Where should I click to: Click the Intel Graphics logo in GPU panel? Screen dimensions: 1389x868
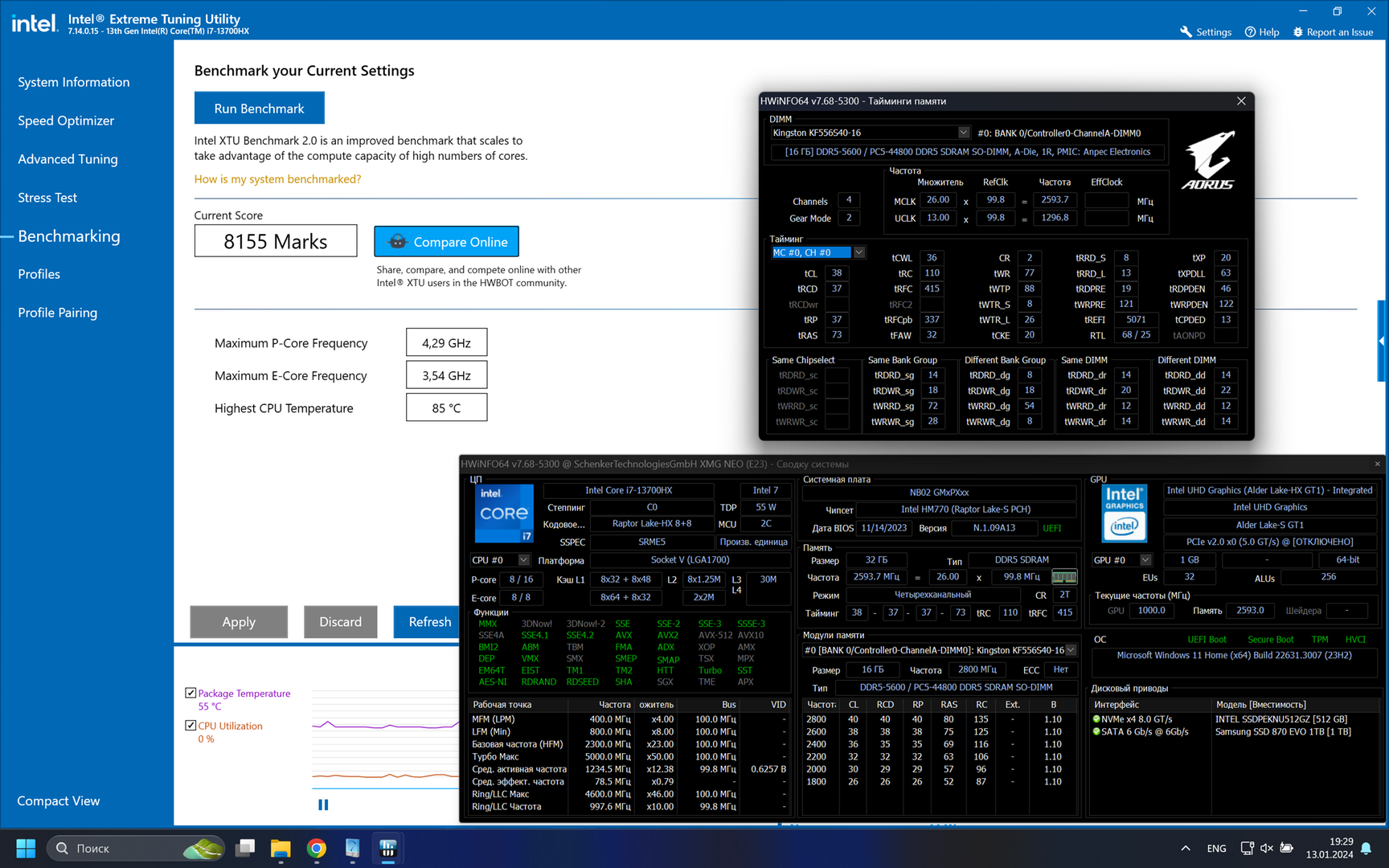tap(1125, 513)
